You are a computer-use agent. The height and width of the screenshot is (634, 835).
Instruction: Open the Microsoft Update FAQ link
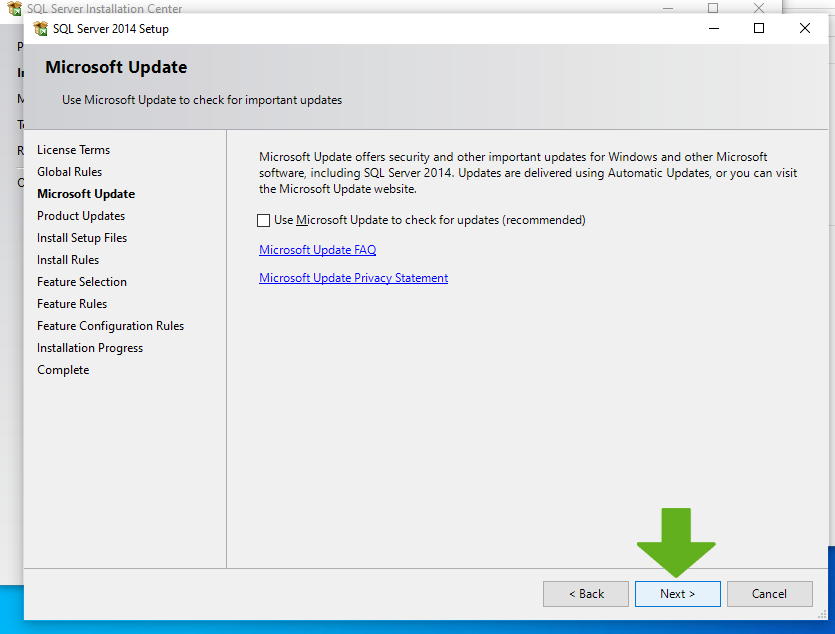coord(317,250)
